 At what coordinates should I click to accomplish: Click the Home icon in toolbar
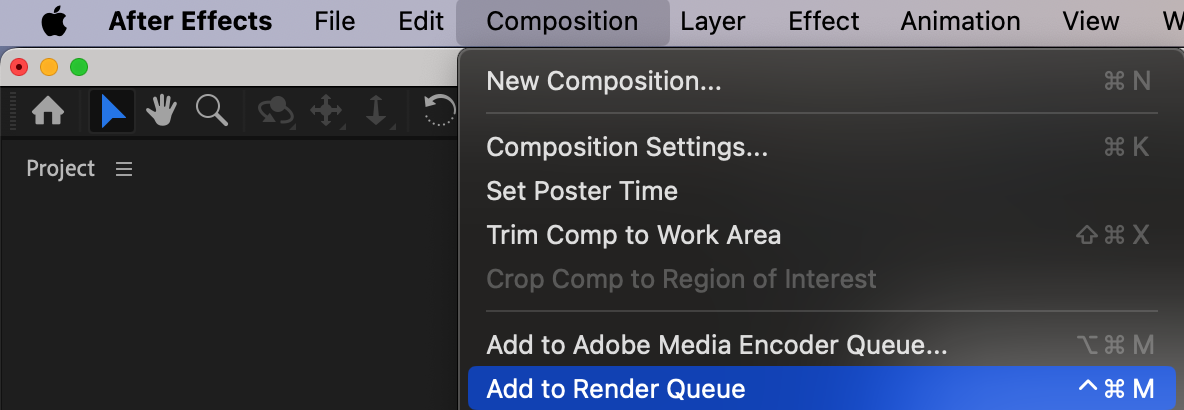tap(48, 111)
